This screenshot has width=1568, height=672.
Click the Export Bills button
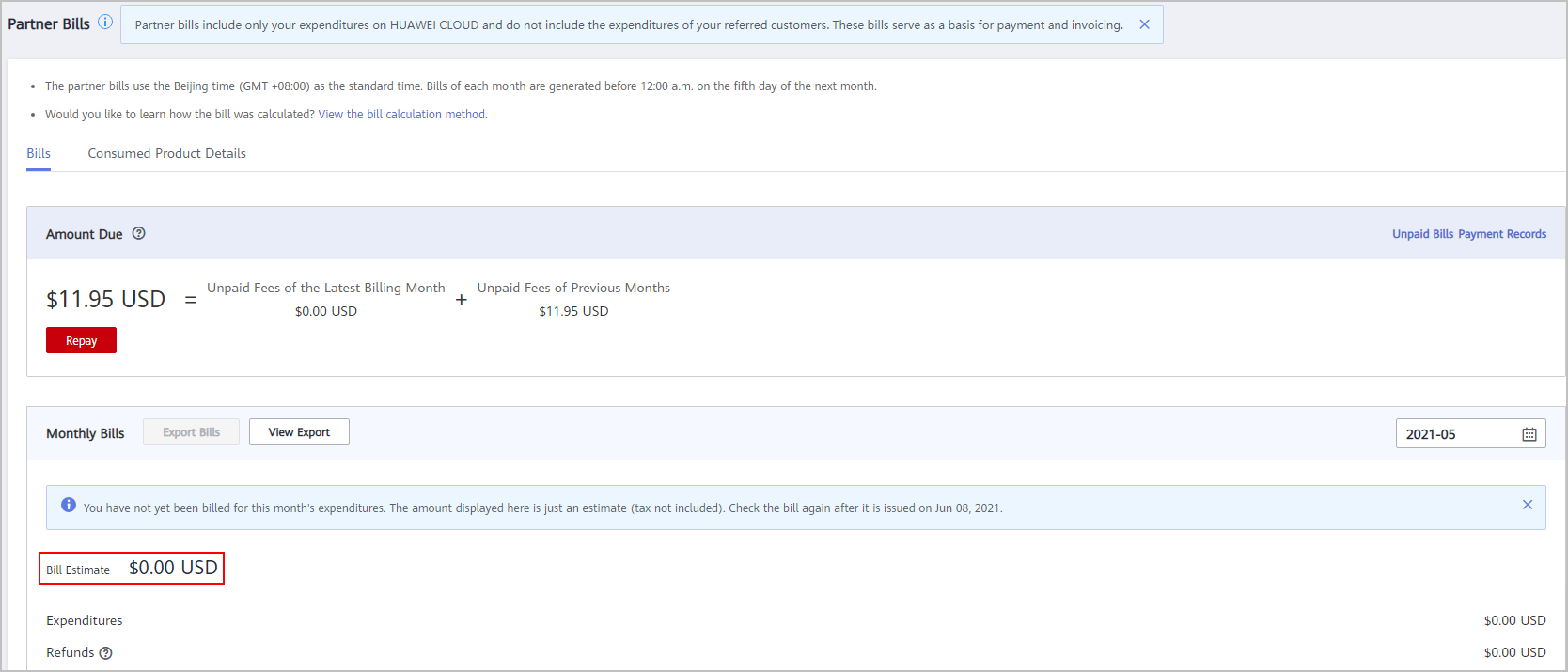191,432
